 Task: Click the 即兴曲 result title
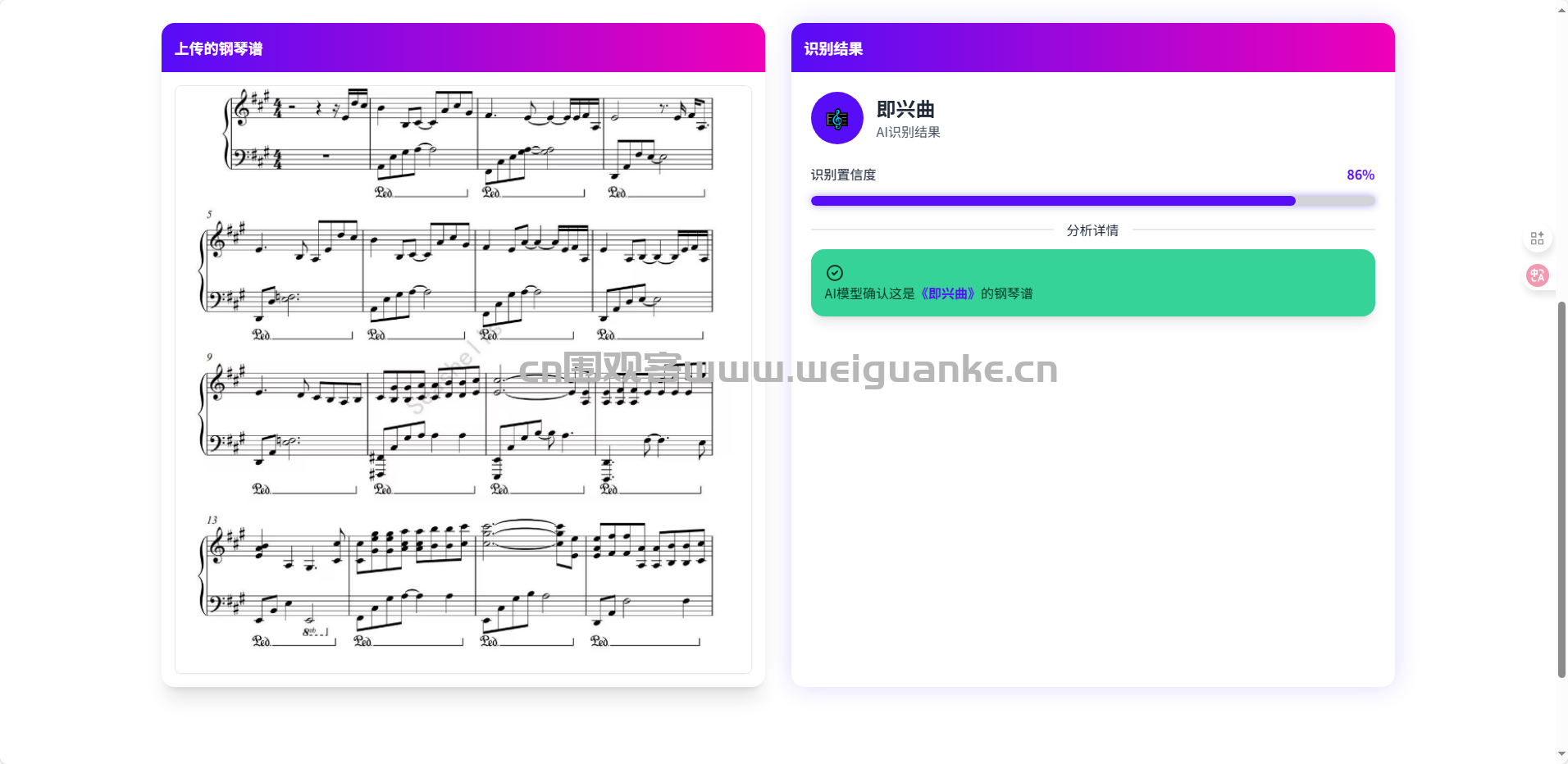pos(905,109)
